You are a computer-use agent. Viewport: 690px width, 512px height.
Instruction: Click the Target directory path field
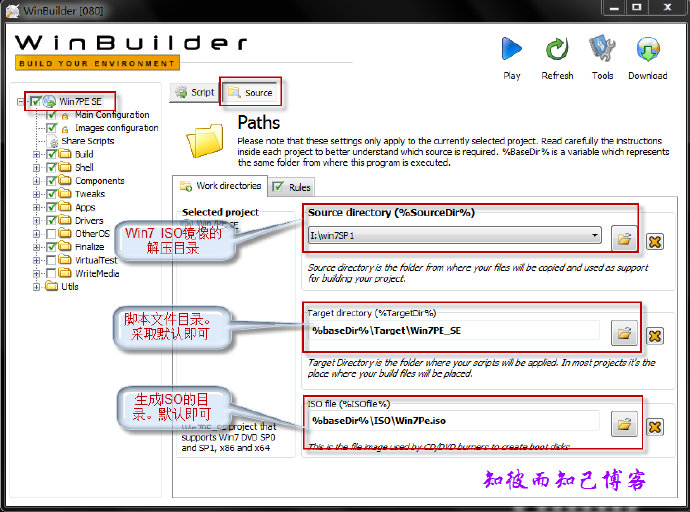453,331
